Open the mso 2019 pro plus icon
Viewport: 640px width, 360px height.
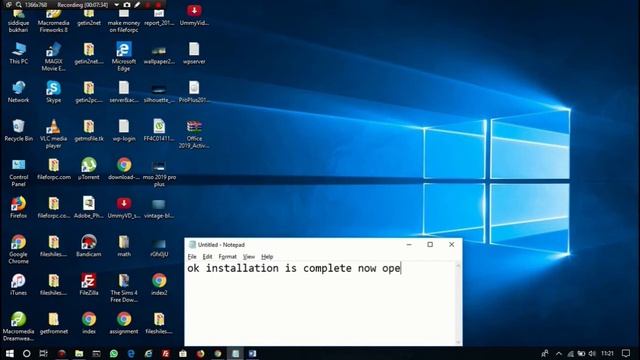[x=159, y=172]
